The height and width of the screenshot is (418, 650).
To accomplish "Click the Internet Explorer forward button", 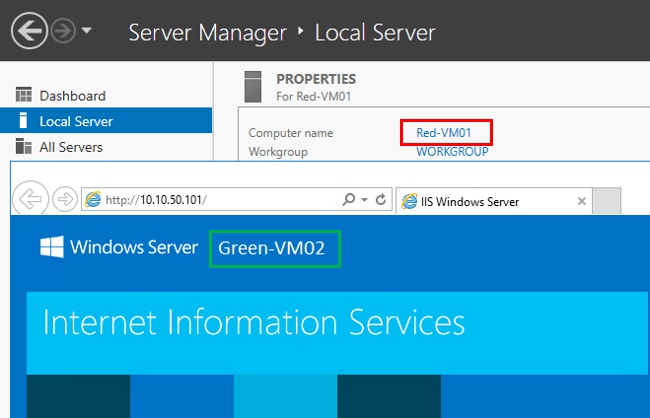I will [63, 199].
